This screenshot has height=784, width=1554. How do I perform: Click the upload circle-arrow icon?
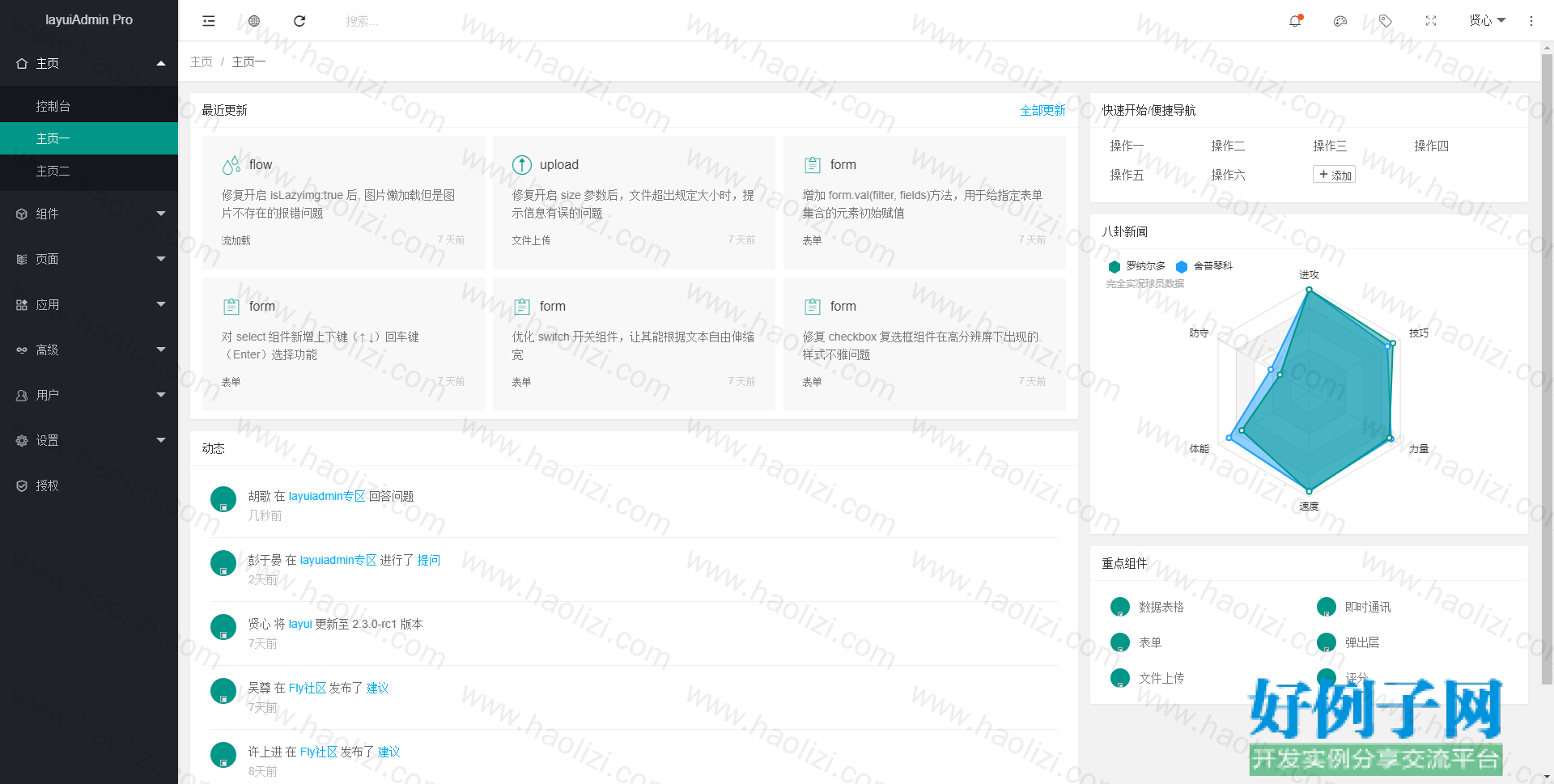point(522,165)
